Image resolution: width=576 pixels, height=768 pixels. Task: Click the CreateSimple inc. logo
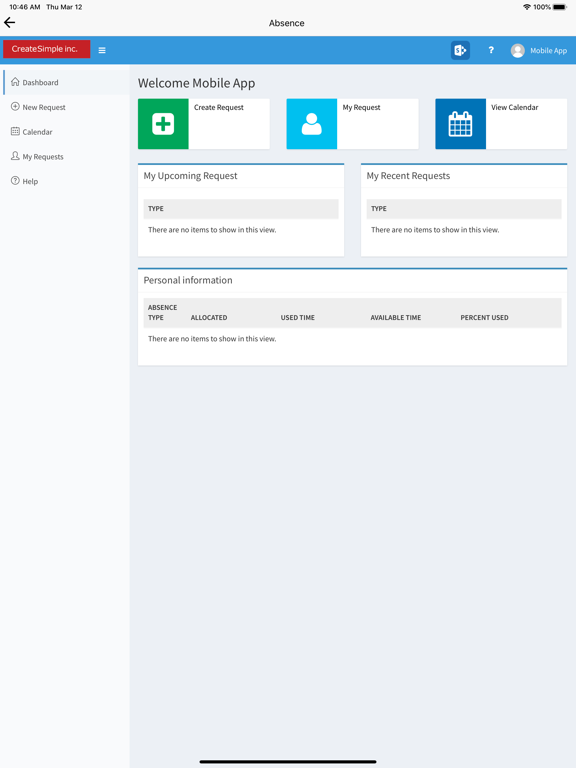(47, 49)
